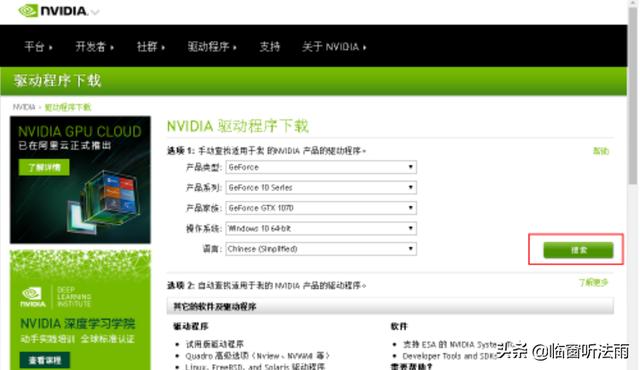Click the 驱动程序下载 green page heading
The height and width of the screenshot is (370, 640).
click(57, 80)
